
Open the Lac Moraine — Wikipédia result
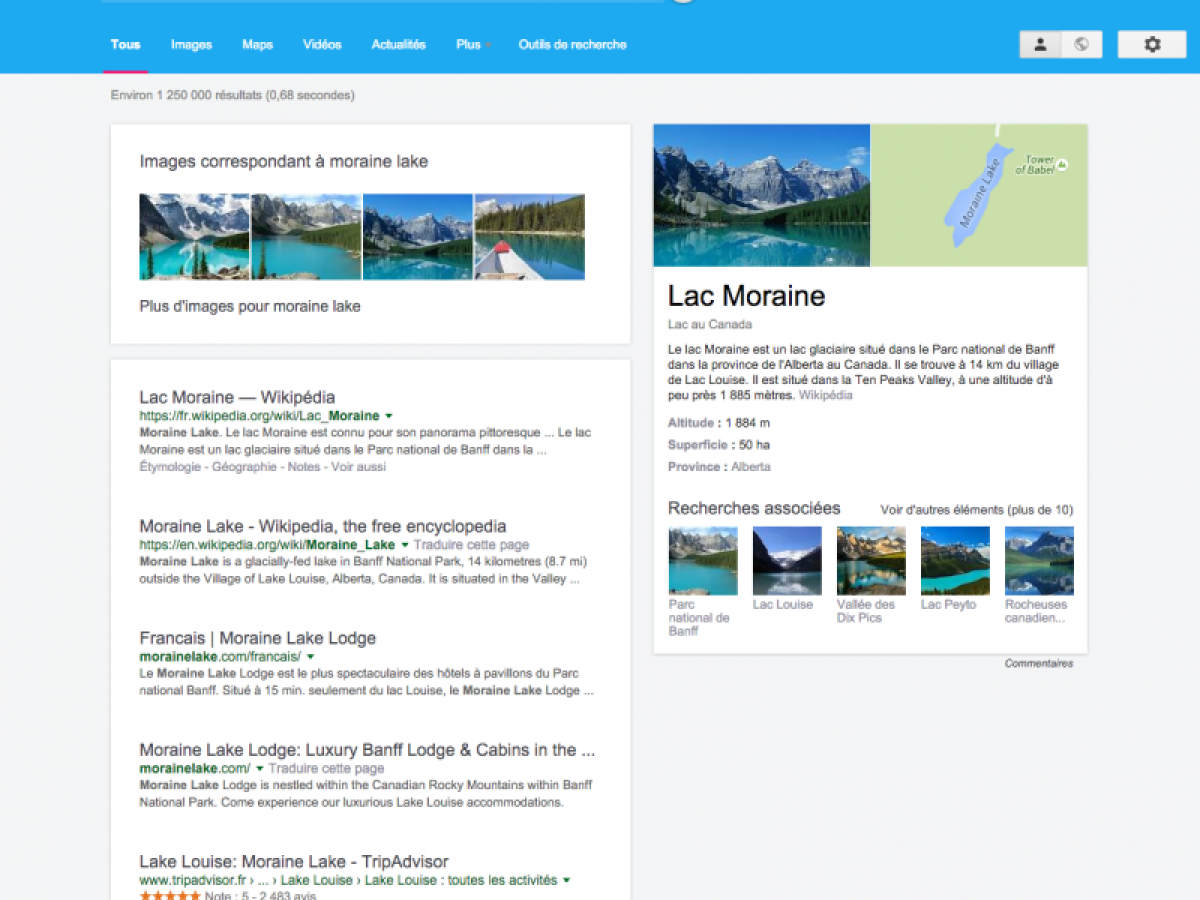pyautogui.click(x=237, y=397)
